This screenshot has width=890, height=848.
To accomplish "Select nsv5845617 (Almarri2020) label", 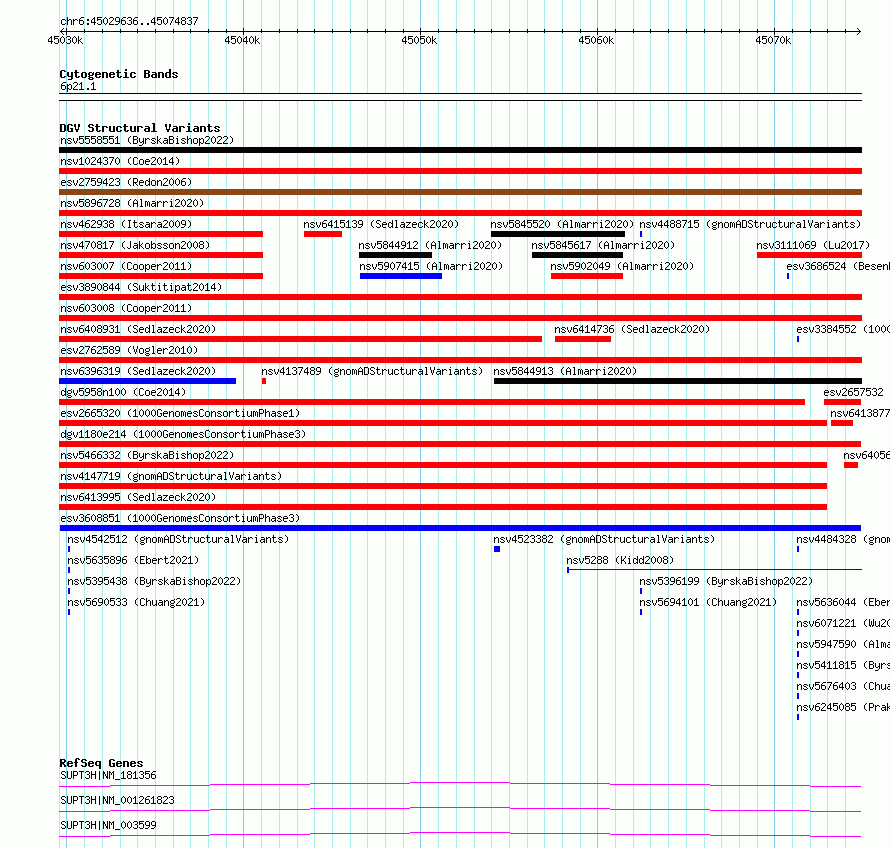I will pos(603,245).
